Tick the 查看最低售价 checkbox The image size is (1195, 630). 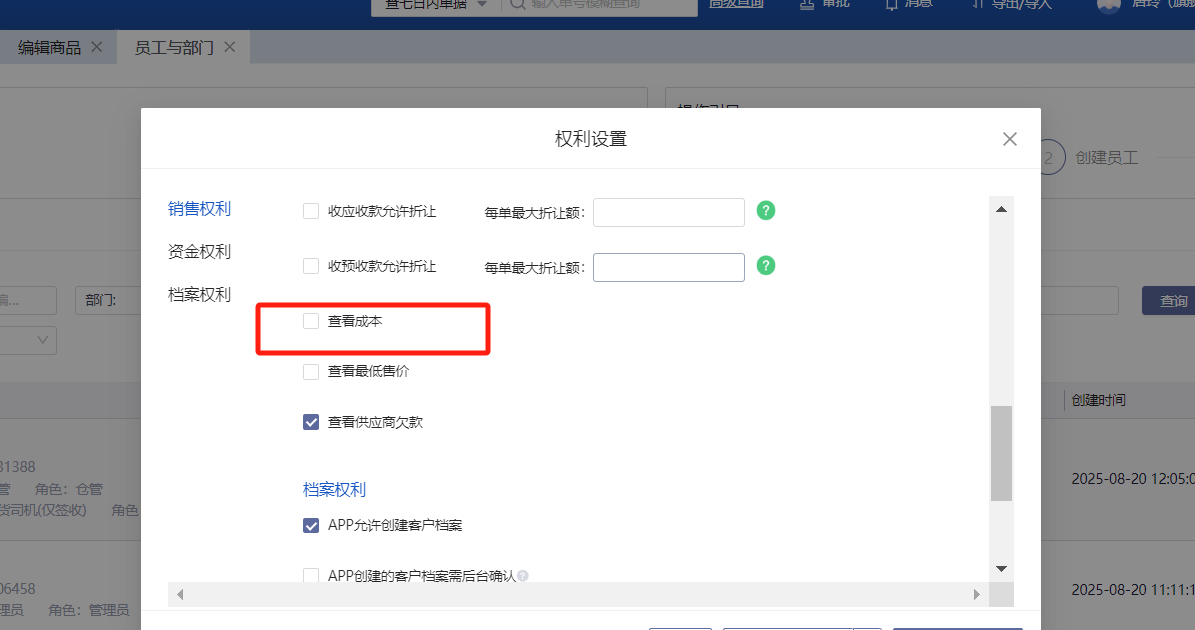[x=311, y=372]
